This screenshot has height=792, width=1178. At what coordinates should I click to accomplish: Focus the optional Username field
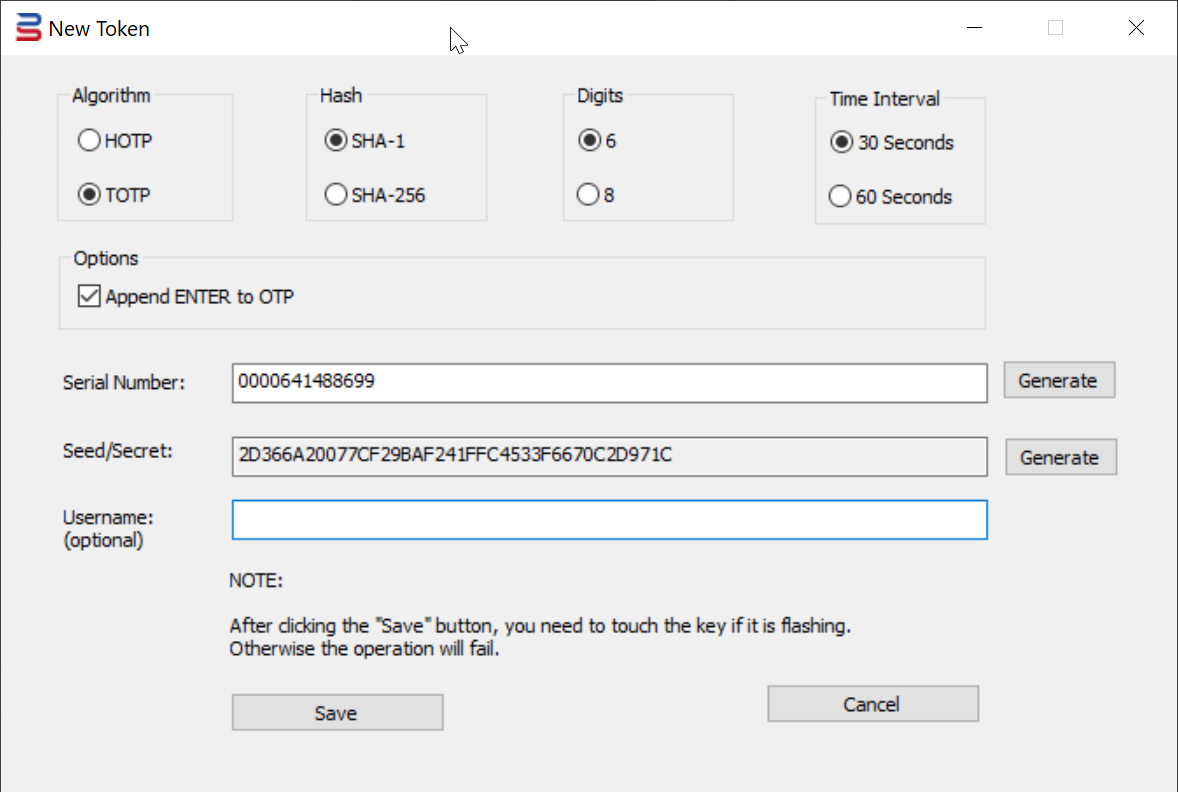pos(609,520)
